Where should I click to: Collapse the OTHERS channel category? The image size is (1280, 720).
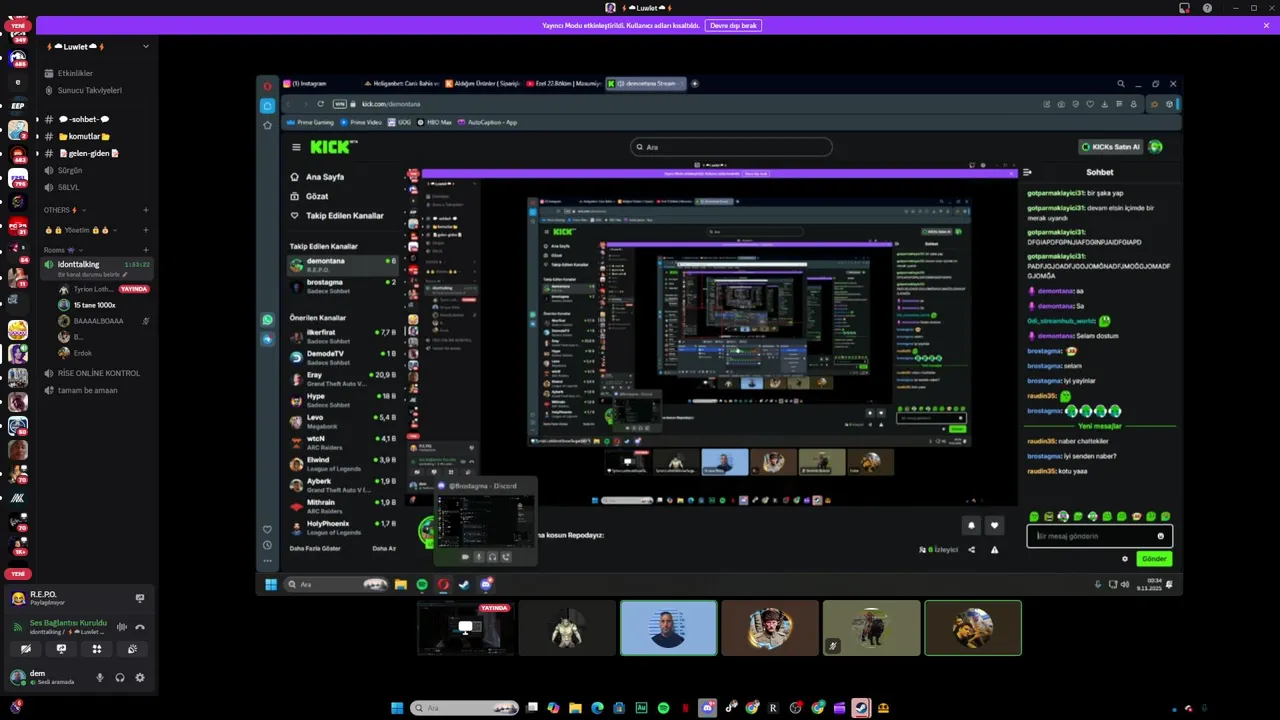(64, 210)
